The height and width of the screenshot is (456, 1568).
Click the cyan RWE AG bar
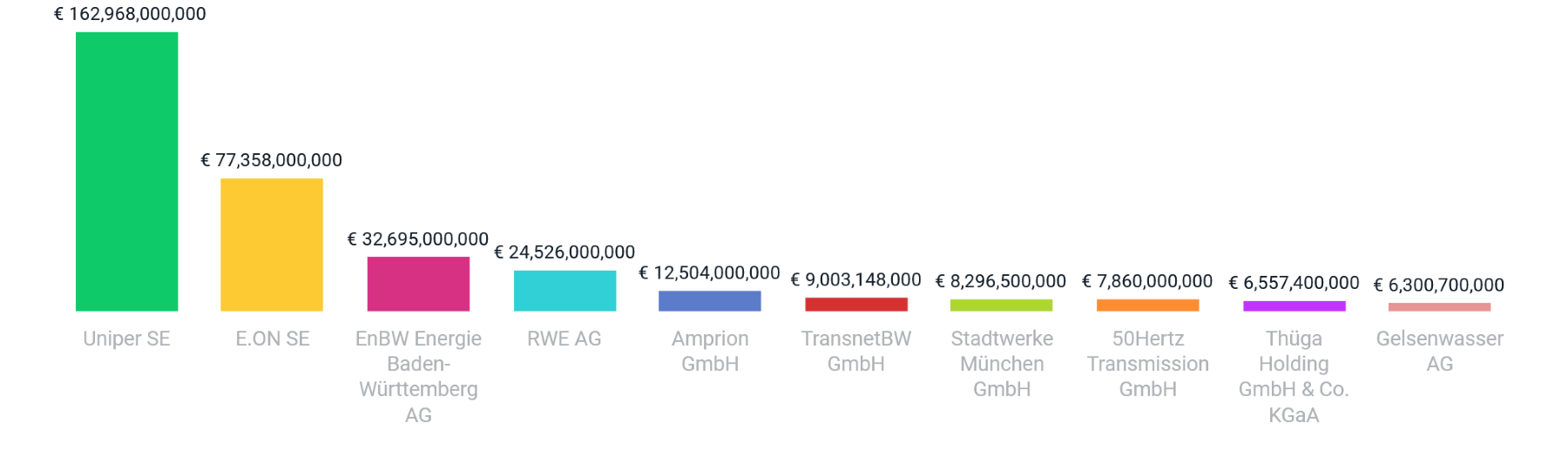coord(564,291)
